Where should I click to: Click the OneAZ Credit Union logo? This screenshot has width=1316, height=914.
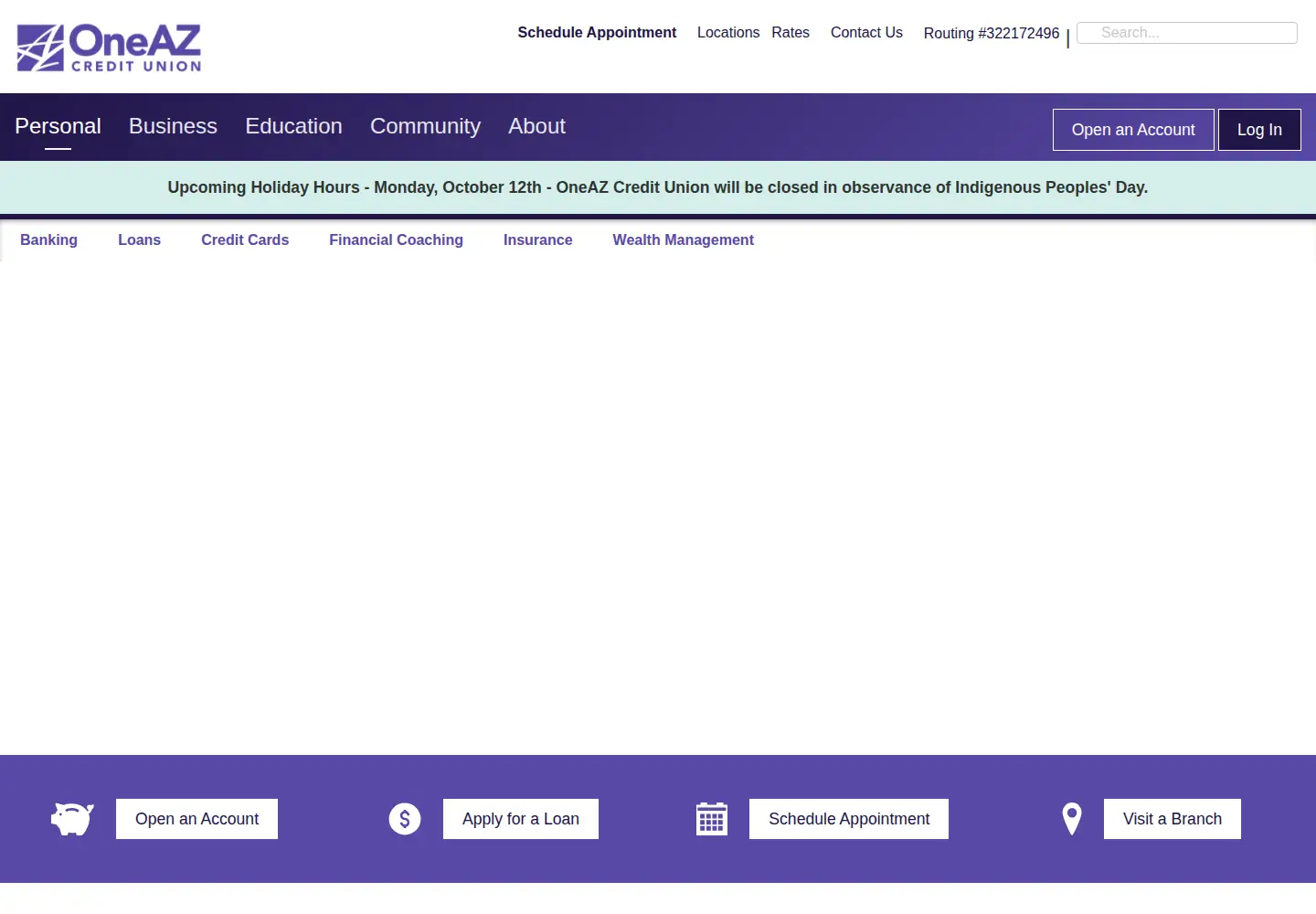click(109, 48)
